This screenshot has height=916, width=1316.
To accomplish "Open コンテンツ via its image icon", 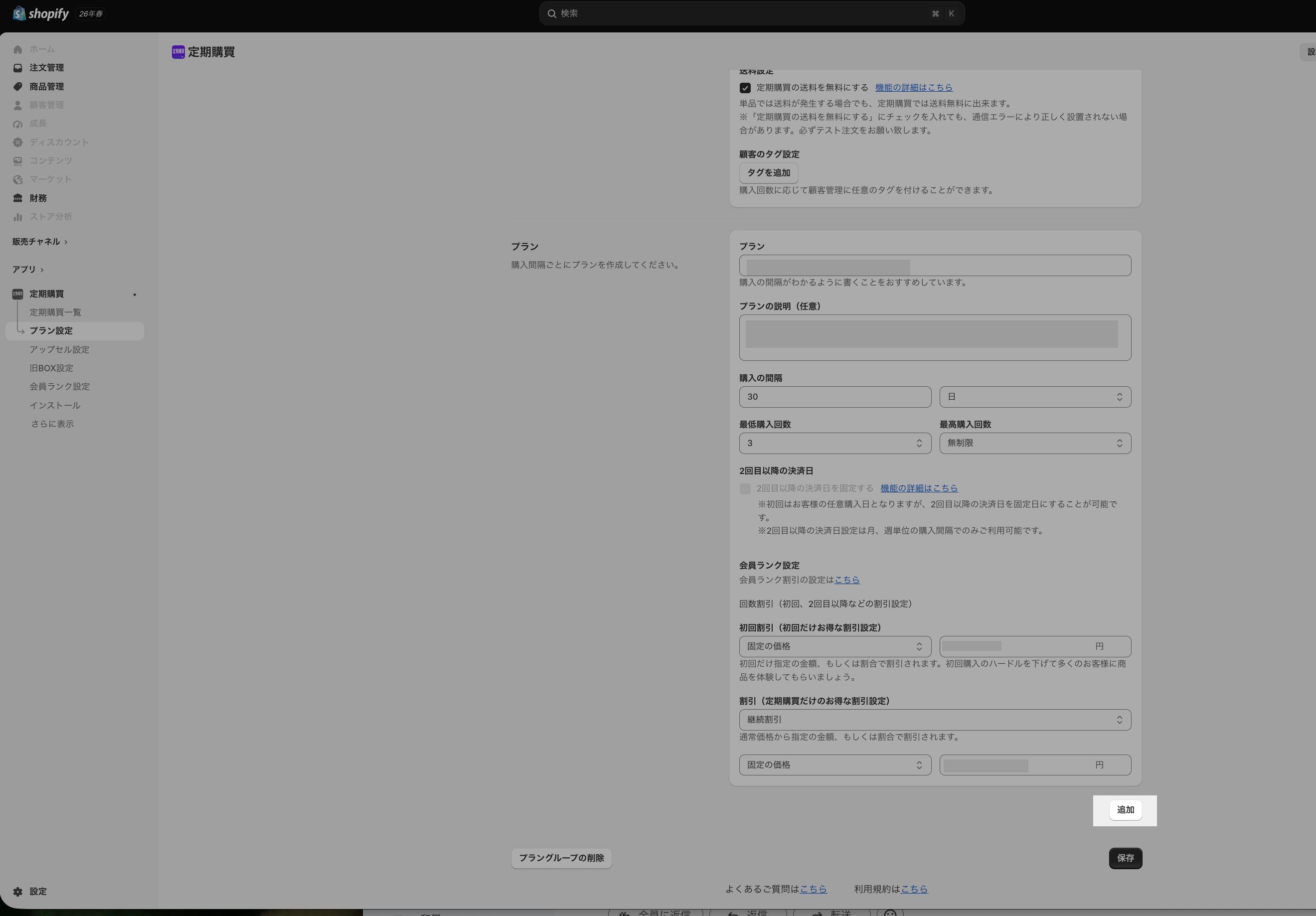I will pos(18,161).
